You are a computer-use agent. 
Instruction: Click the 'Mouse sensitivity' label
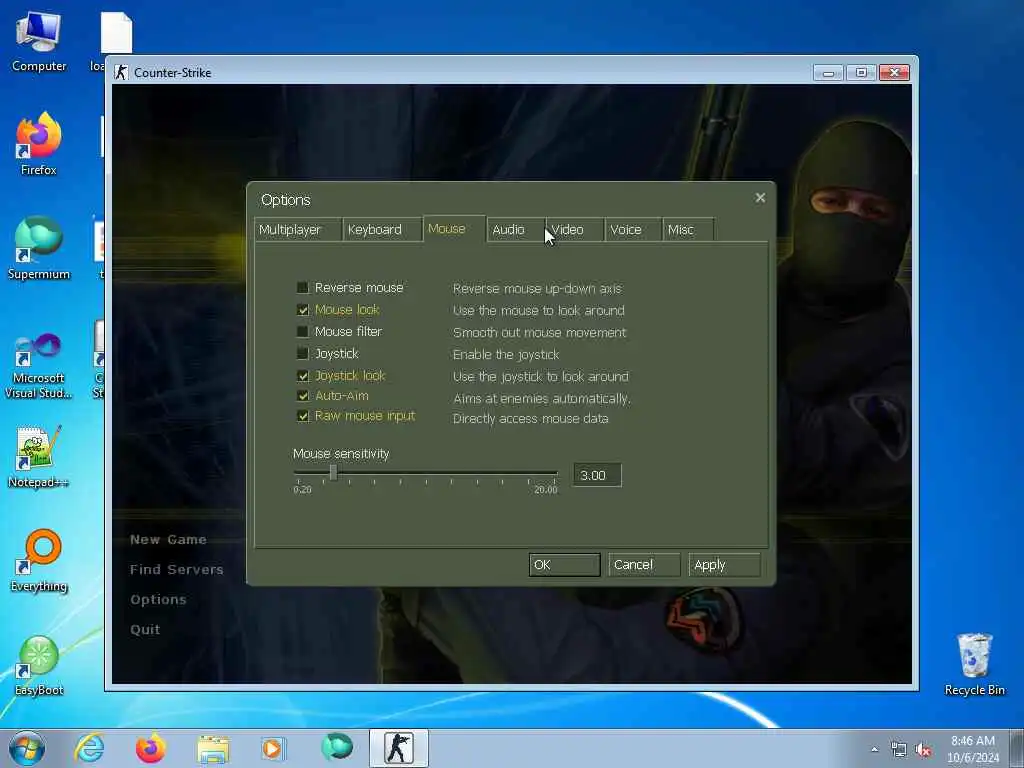pyautogui.click(x=341, y=453)
